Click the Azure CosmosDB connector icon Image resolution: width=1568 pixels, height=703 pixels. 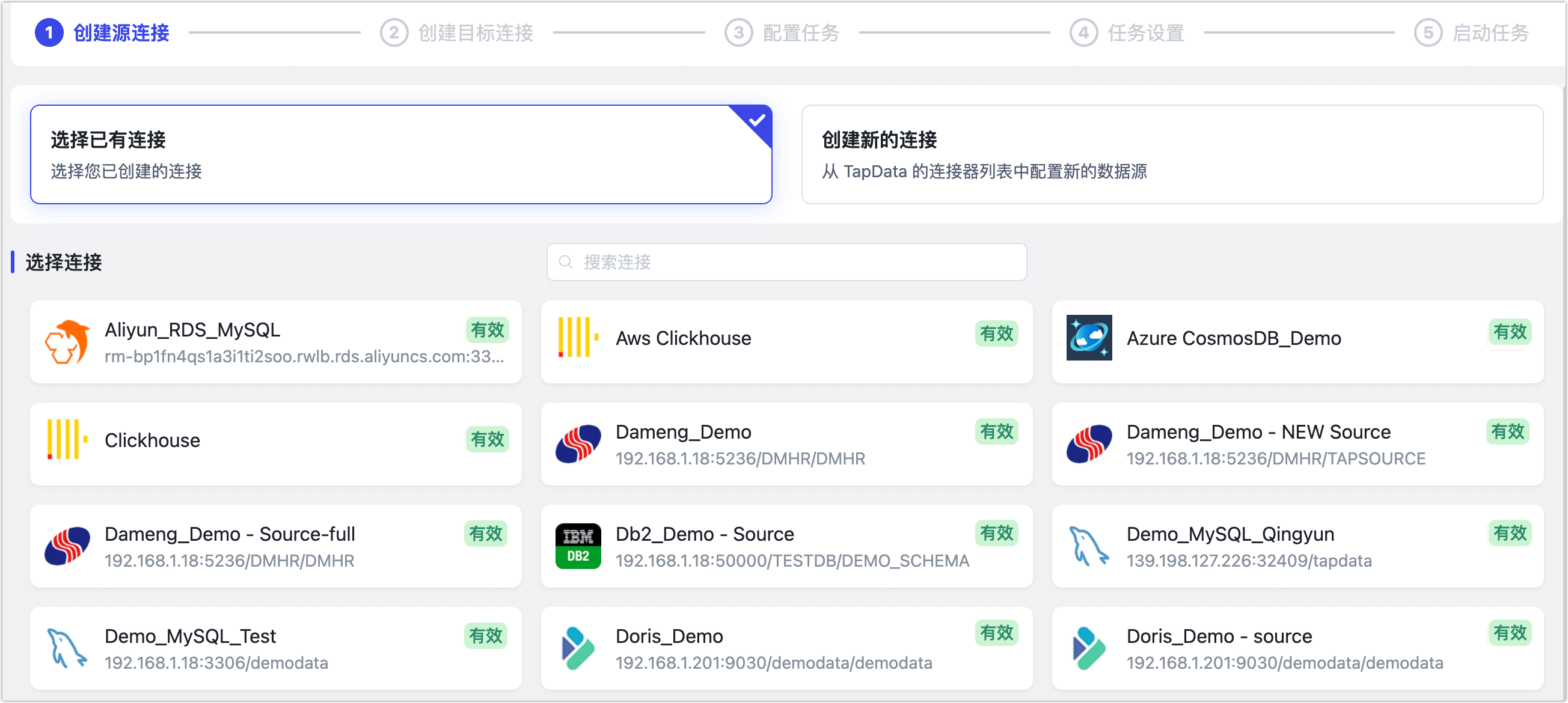pyautogui.click(x=1089, y=338)
